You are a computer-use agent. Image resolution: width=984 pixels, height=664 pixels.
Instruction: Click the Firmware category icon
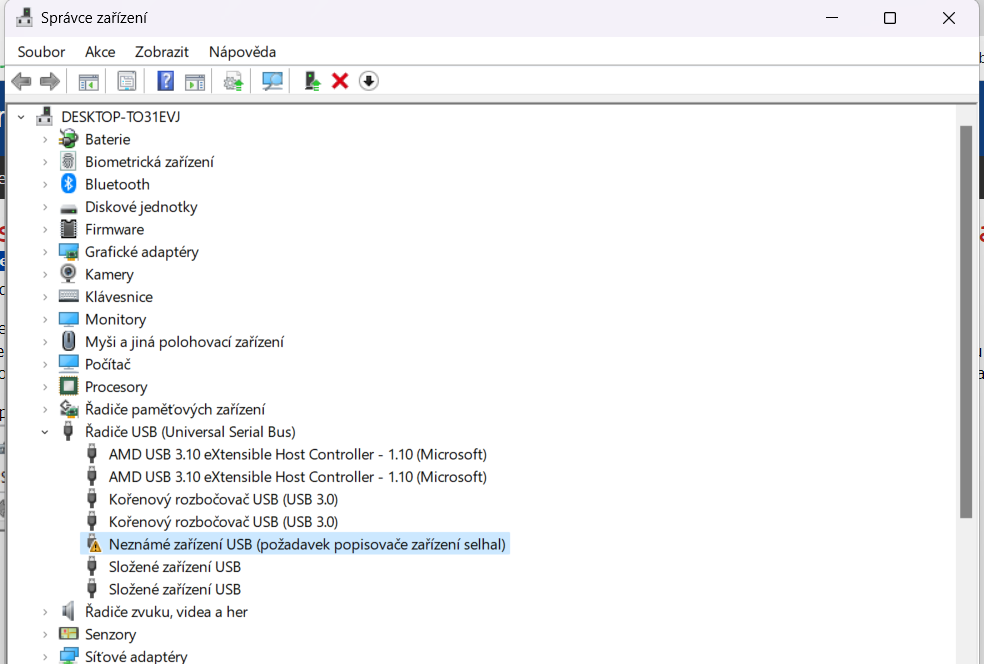point(68,229)
